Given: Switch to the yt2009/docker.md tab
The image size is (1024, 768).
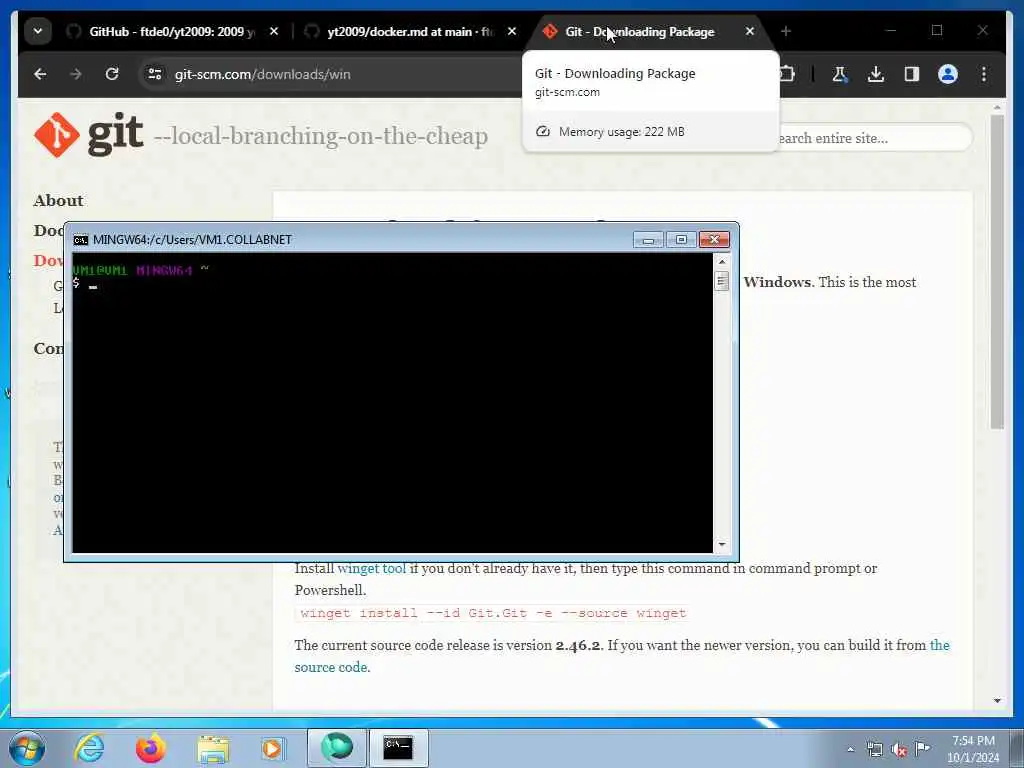Looking at the screenshot, I should pyautogui.click(x=410, y=31).
